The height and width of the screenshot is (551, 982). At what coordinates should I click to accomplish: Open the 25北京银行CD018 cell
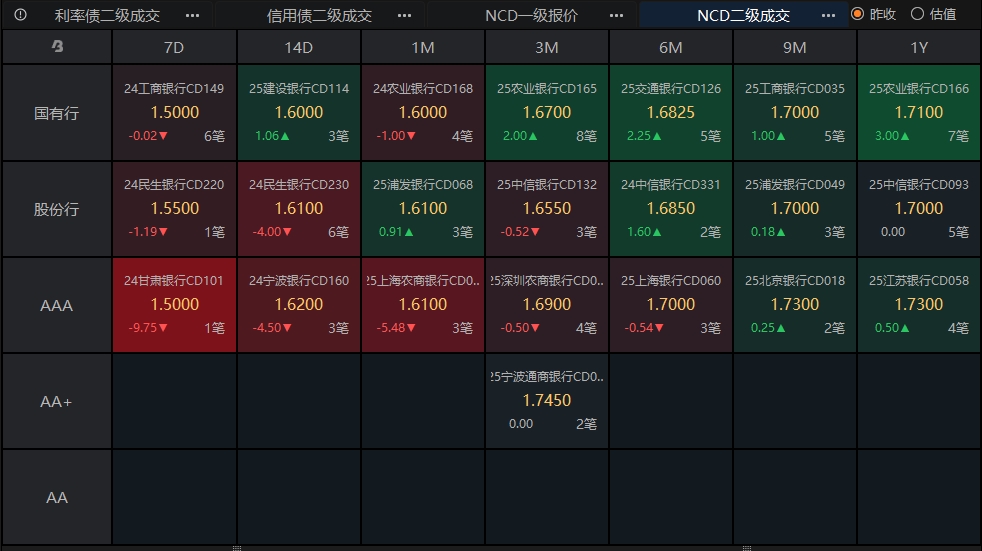pyautogui.click(x=795, y=305)
